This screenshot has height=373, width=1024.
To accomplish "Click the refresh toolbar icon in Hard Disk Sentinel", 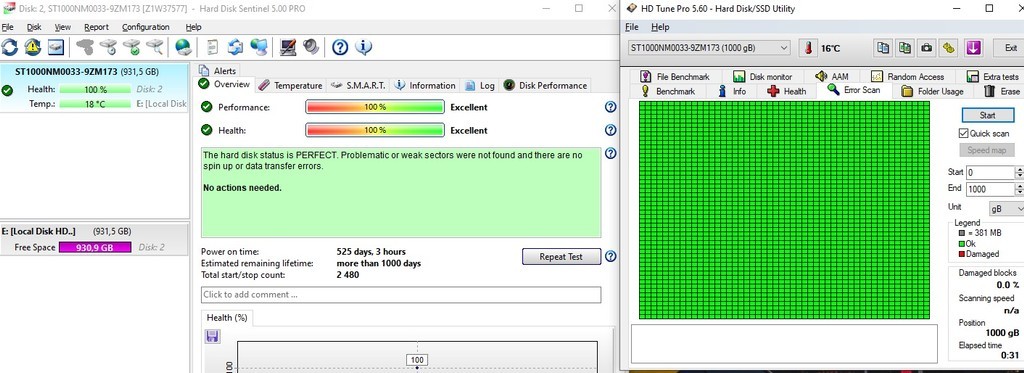I will (x=10, y=47).
